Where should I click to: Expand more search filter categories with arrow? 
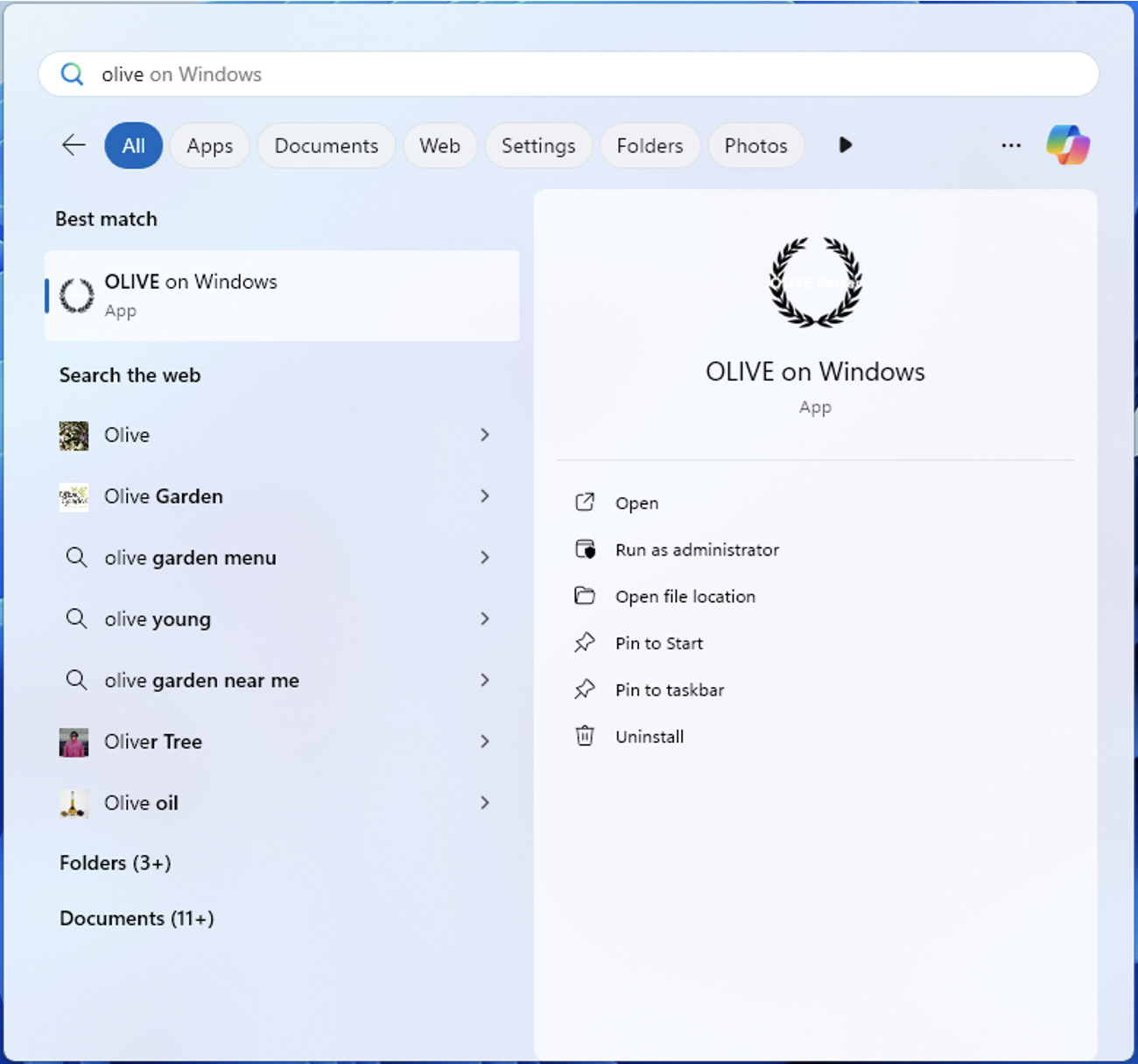844,145
